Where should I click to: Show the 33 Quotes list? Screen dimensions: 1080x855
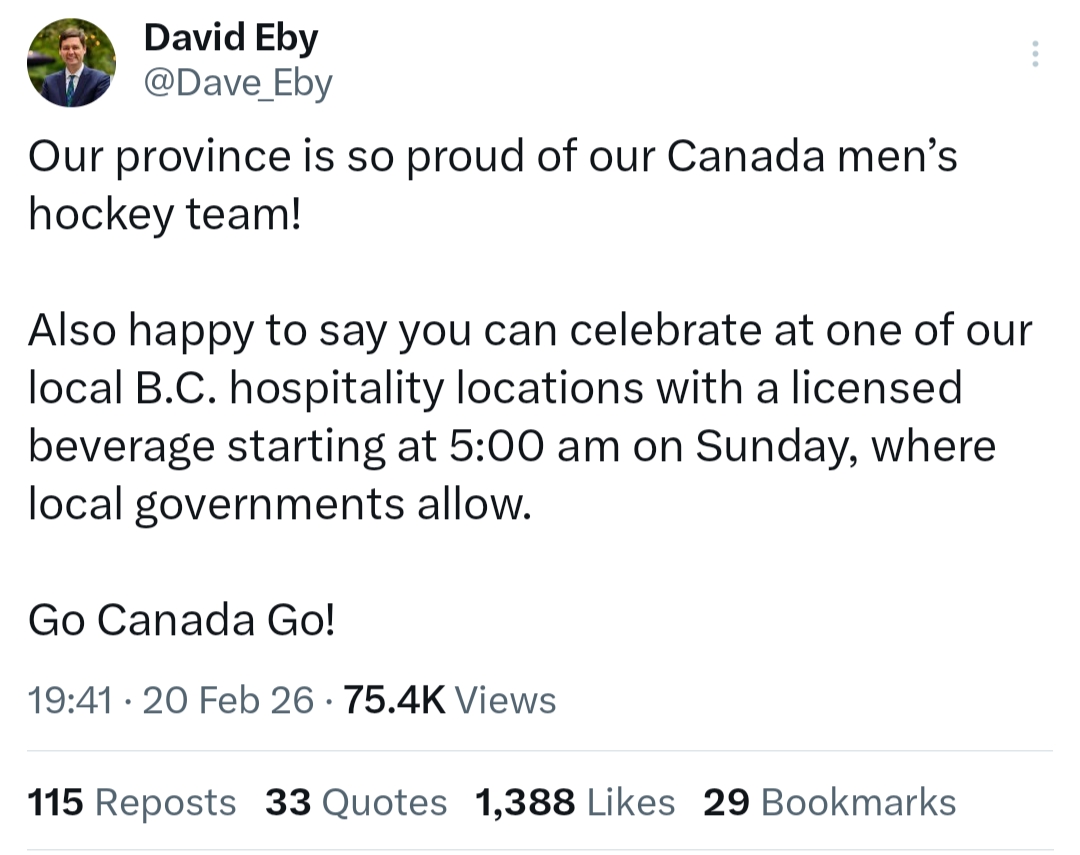(x=356, y=802)
